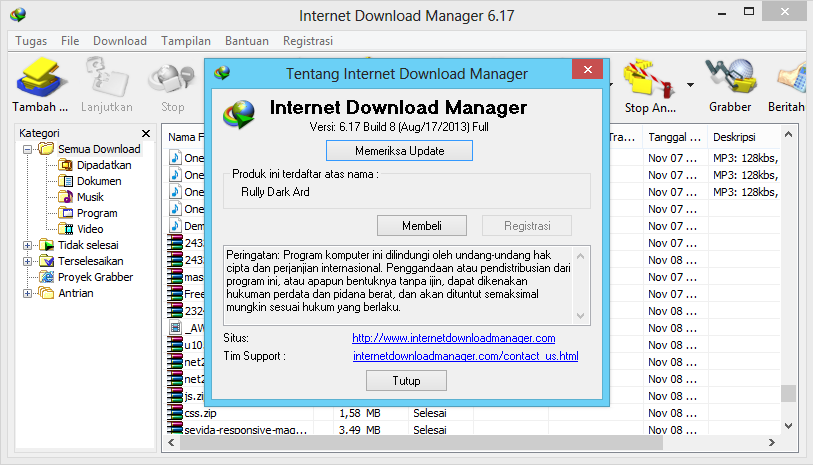813x465 pixels.
Task: Click the registered name 'Rully Dark Ard'
Action: tap(275, 192)
